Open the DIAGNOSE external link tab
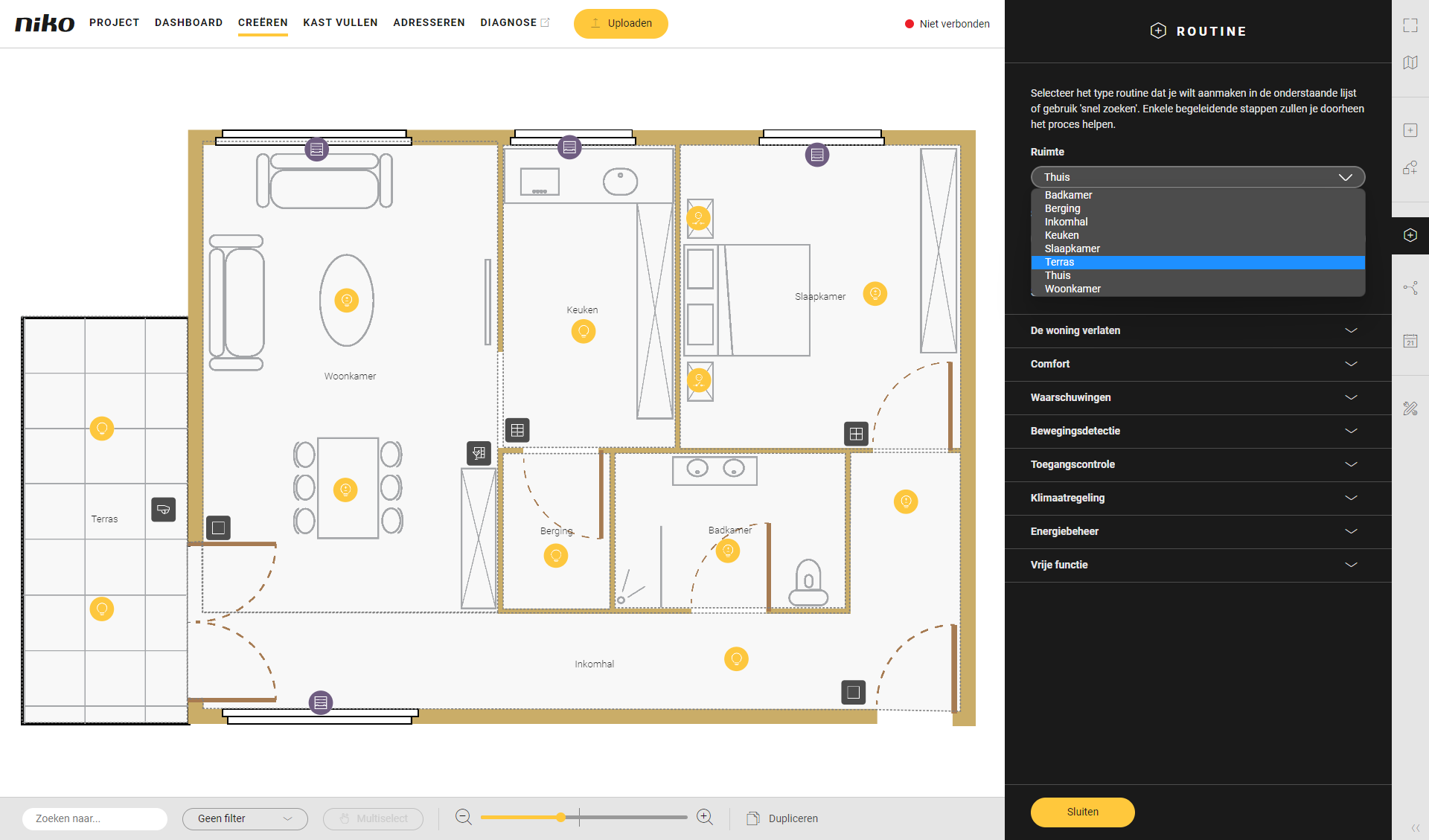Image resolution: width=1429 pixels, height=840 pixels. [x=515, y=22]
